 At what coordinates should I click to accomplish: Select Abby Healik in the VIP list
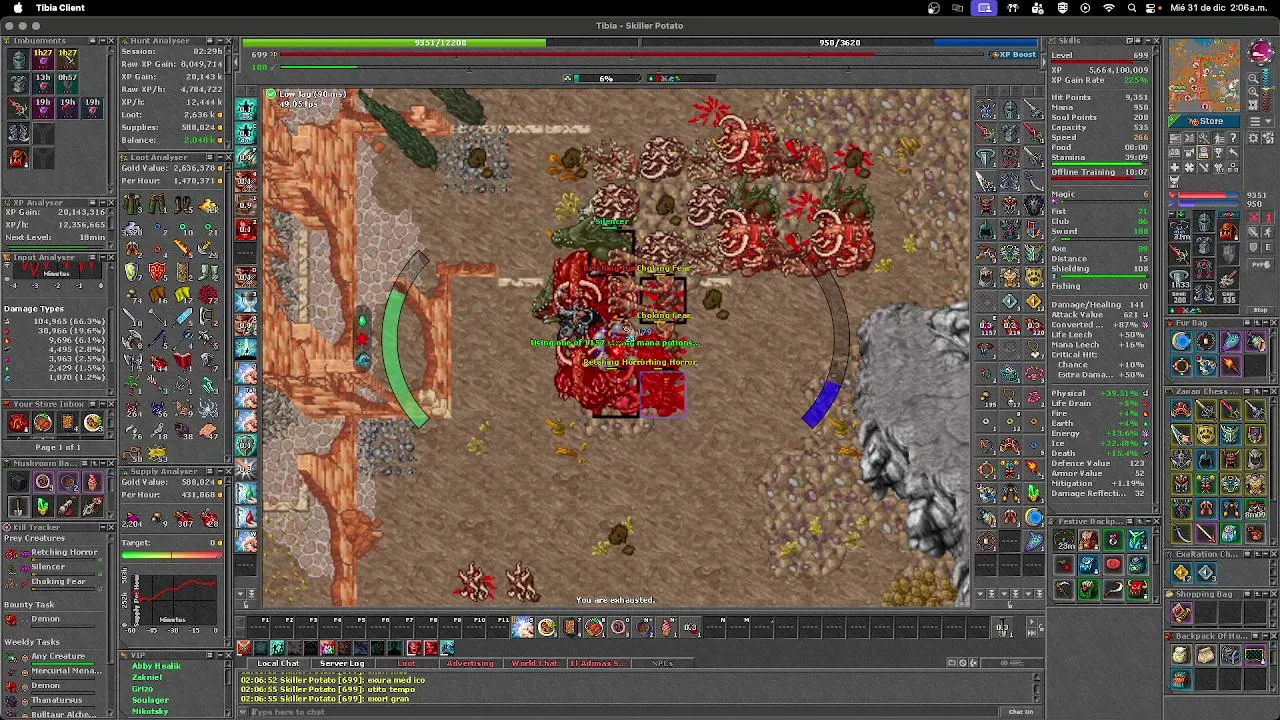coord(156,667)
